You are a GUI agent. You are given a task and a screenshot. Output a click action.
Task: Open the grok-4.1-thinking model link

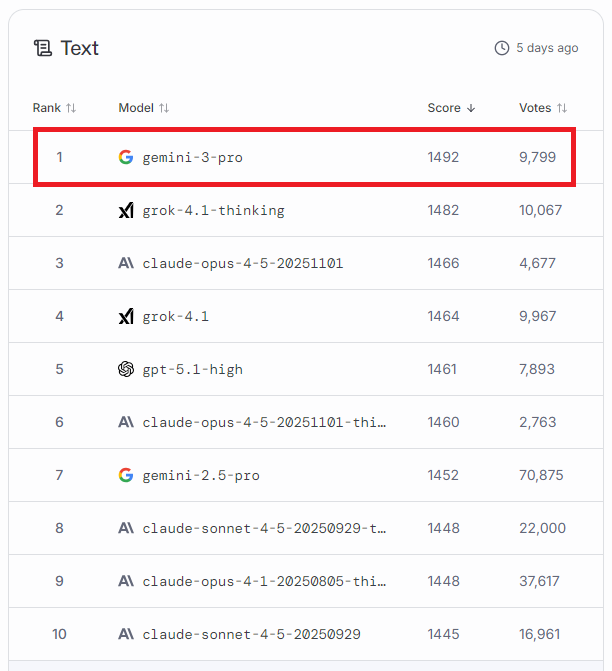(213, 211)
